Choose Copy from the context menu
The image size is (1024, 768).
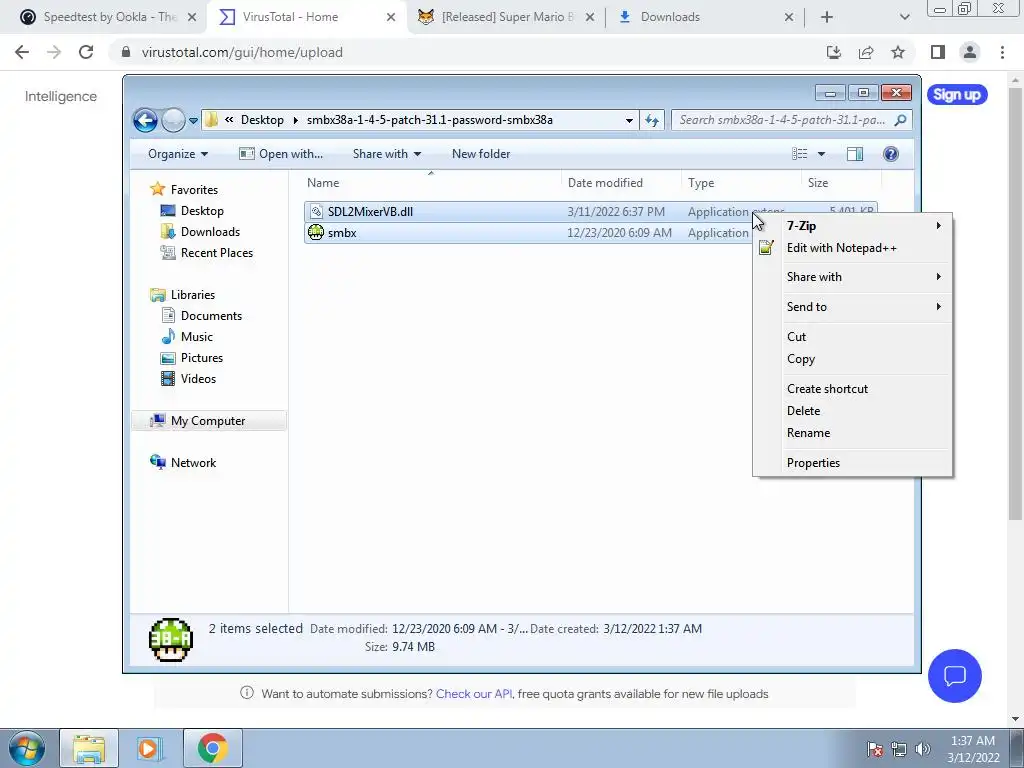point(852,359)
